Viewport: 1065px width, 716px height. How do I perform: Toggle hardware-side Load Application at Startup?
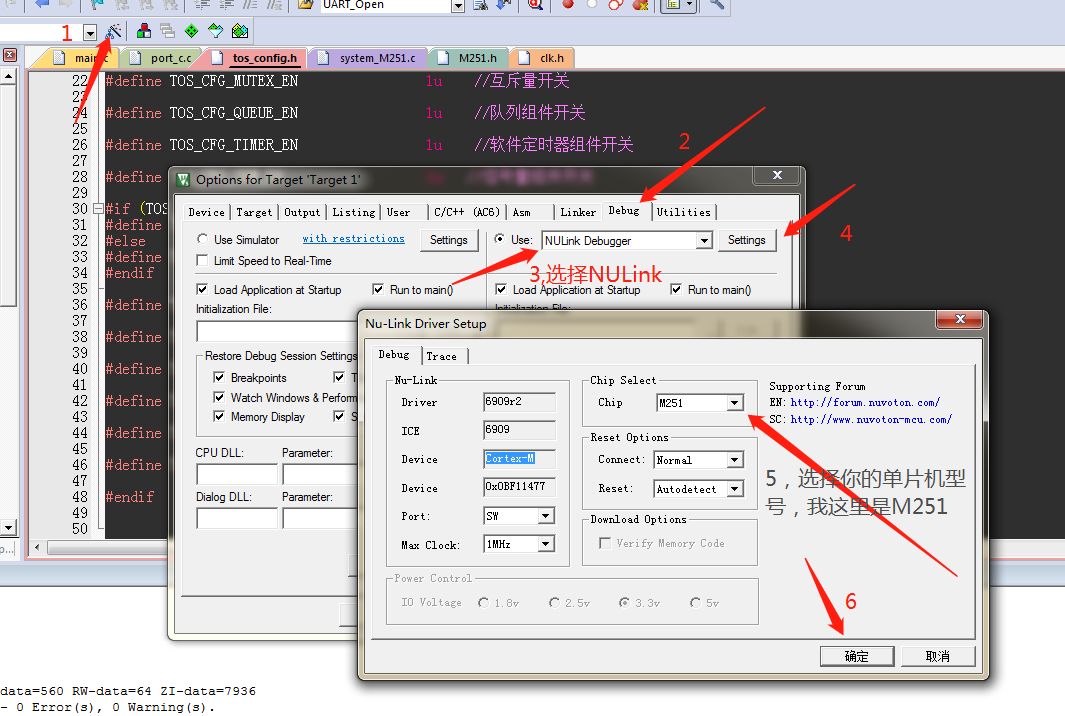(501, 289)
